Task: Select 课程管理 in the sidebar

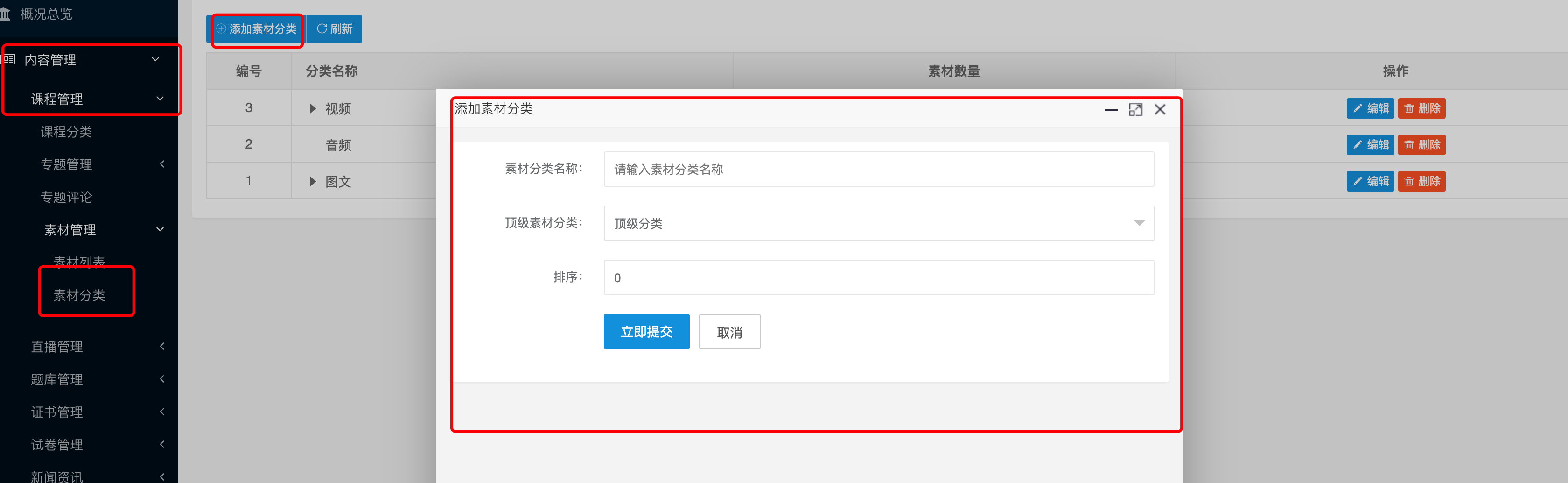Action: (57, 99)
